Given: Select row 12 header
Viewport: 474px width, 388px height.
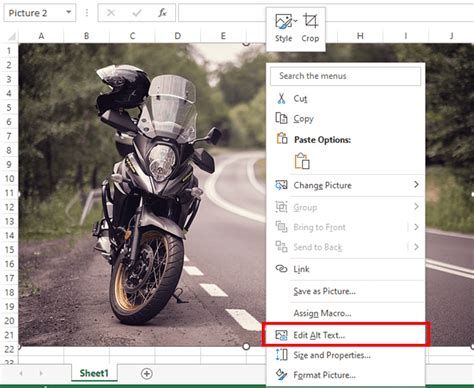Looking at the screenshot, I should point(9,207).
